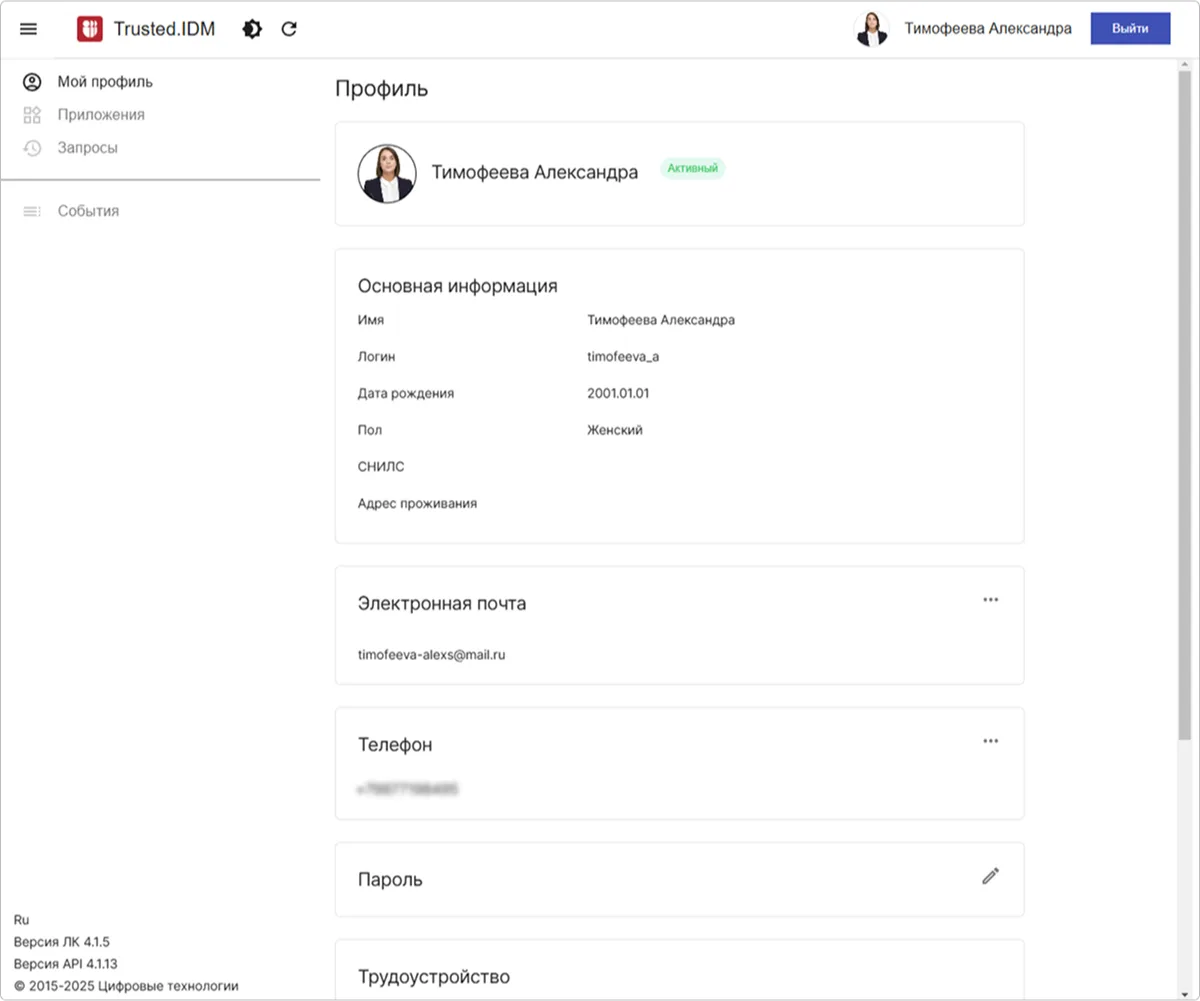Click the Ru language selector
Screen dimensions: 1200x1001
click(22, 919)
